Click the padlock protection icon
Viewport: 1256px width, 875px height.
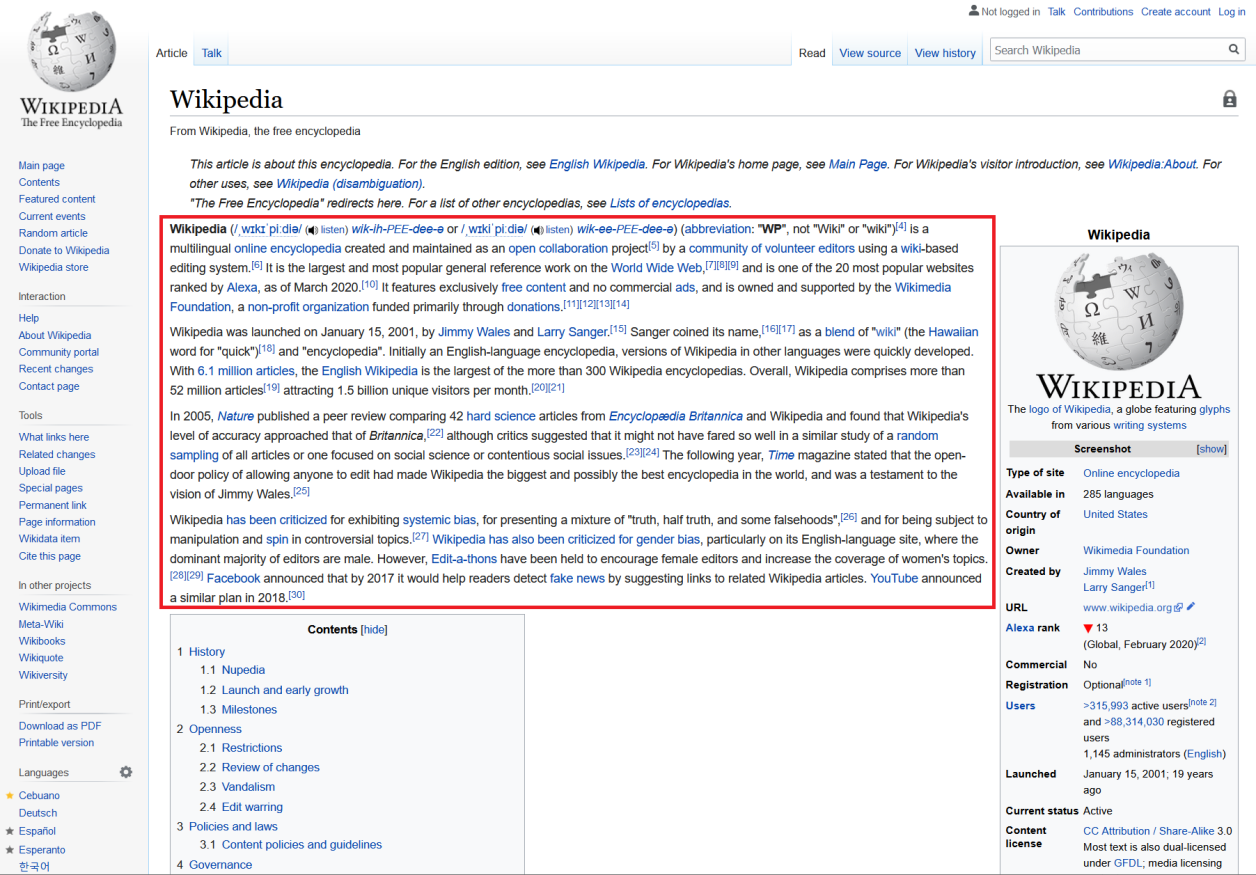1230,99
